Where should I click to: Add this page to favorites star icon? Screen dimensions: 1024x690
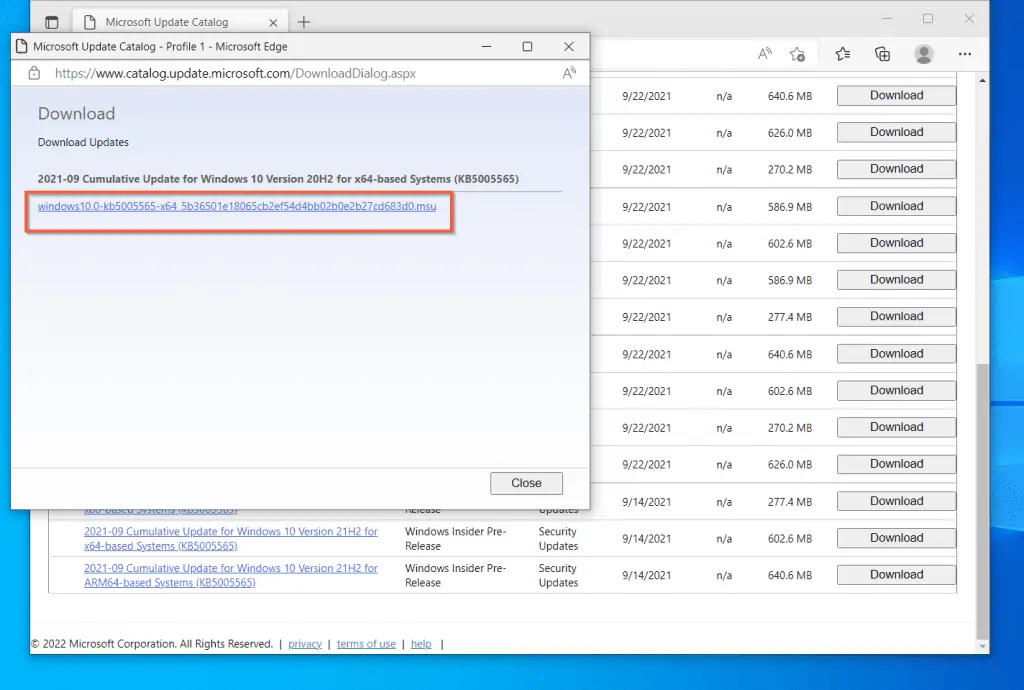point(797,54)
